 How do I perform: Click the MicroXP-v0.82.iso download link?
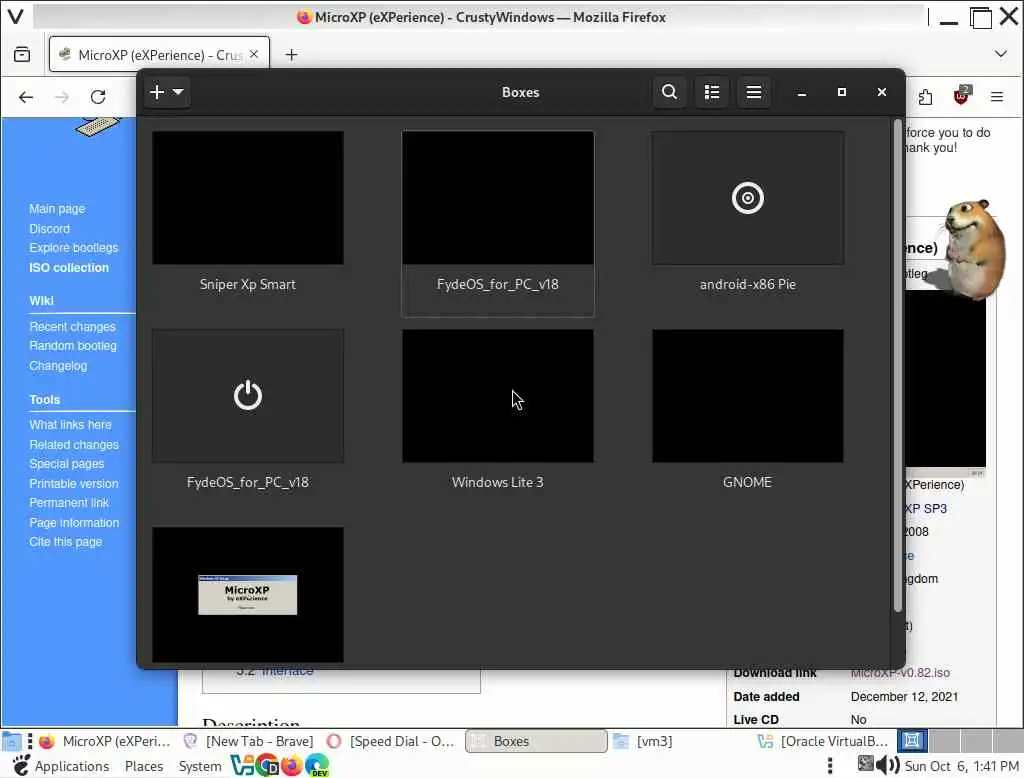pos(900,672)
